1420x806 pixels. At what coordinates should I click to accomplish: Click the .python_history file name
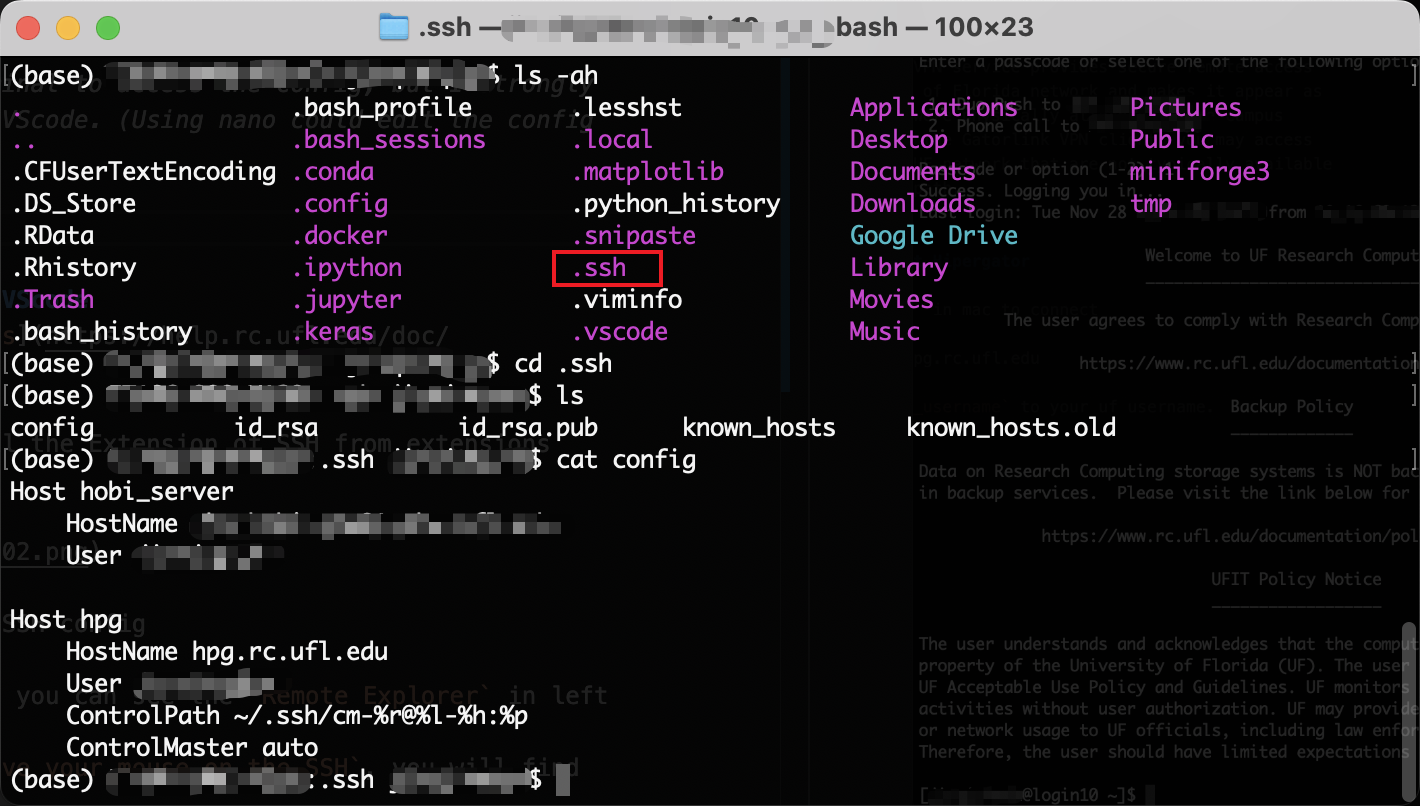click(x=676, y=203)
